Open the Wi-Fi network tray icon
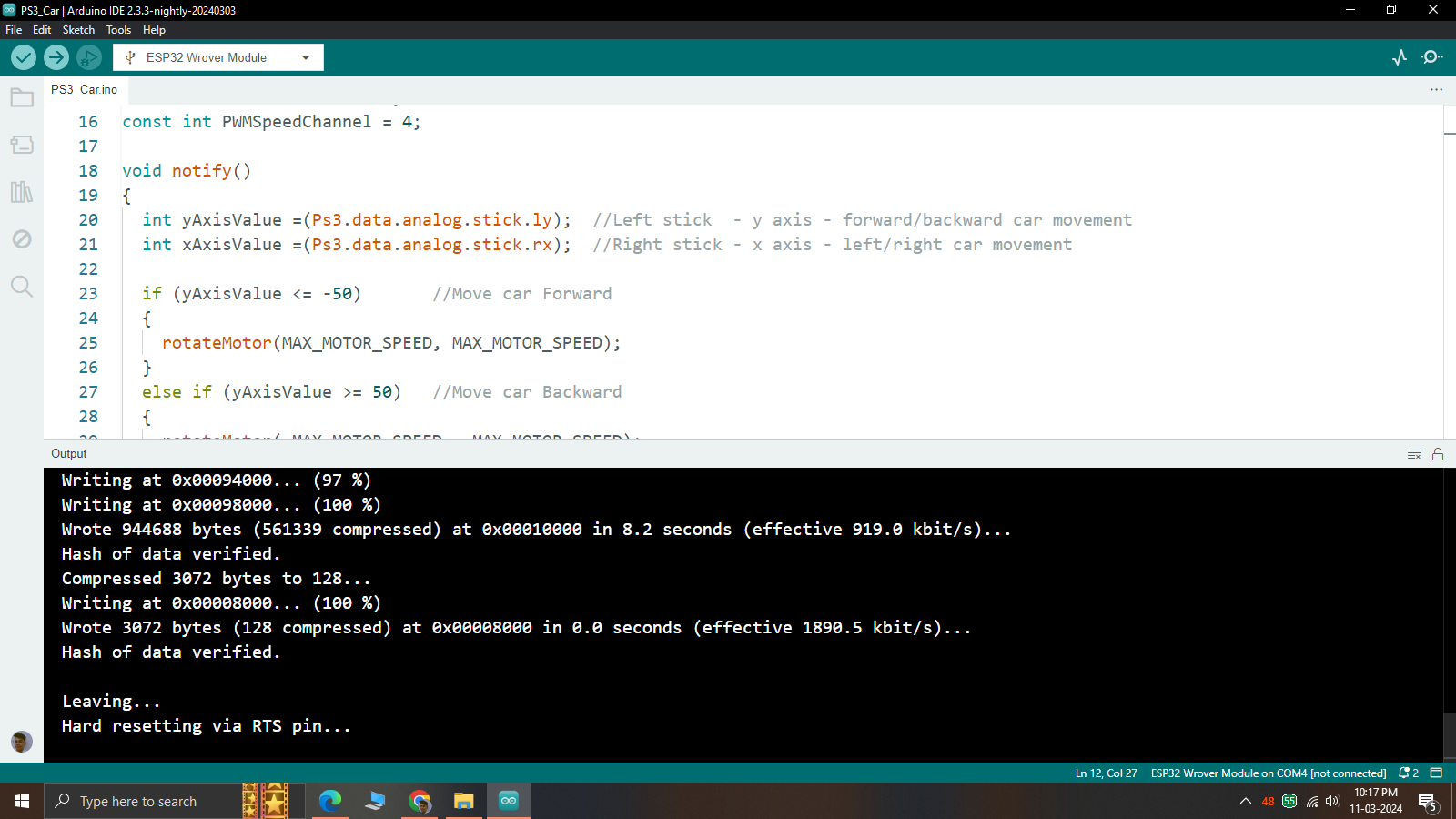Image resolution: width=1456 pixels, height=819 pixels. pyautogui.click(x=1311, y=802)
